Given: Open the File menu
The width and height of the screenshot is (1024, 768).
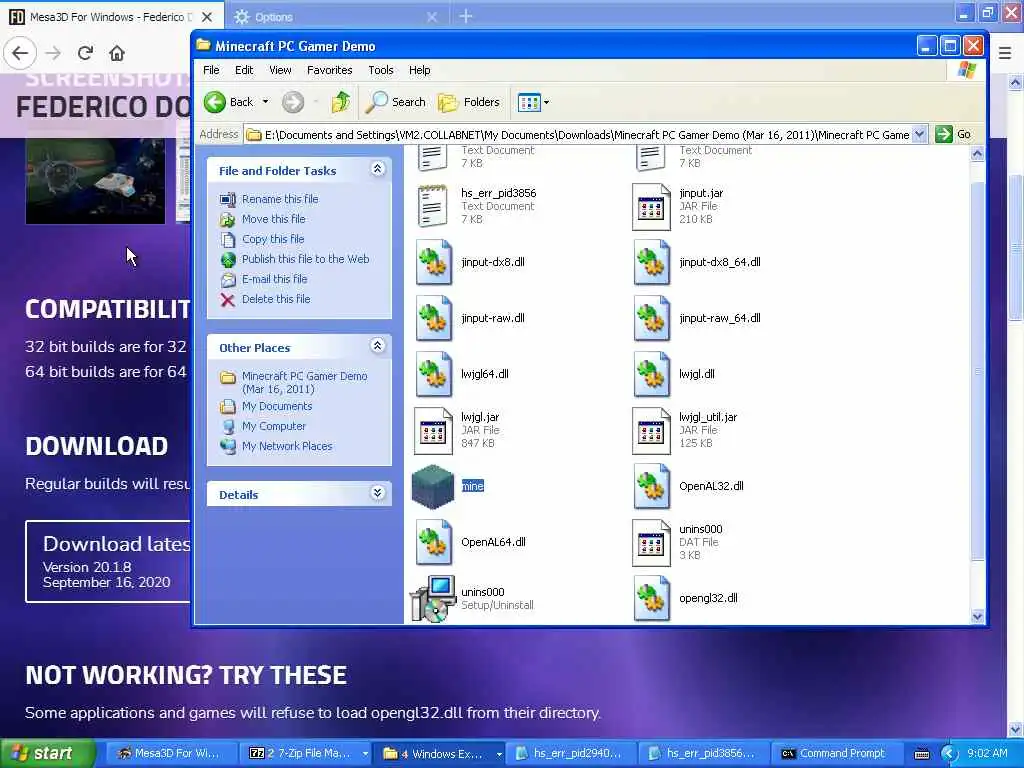Looking at the screenshot, I should (x=211, y=70).
